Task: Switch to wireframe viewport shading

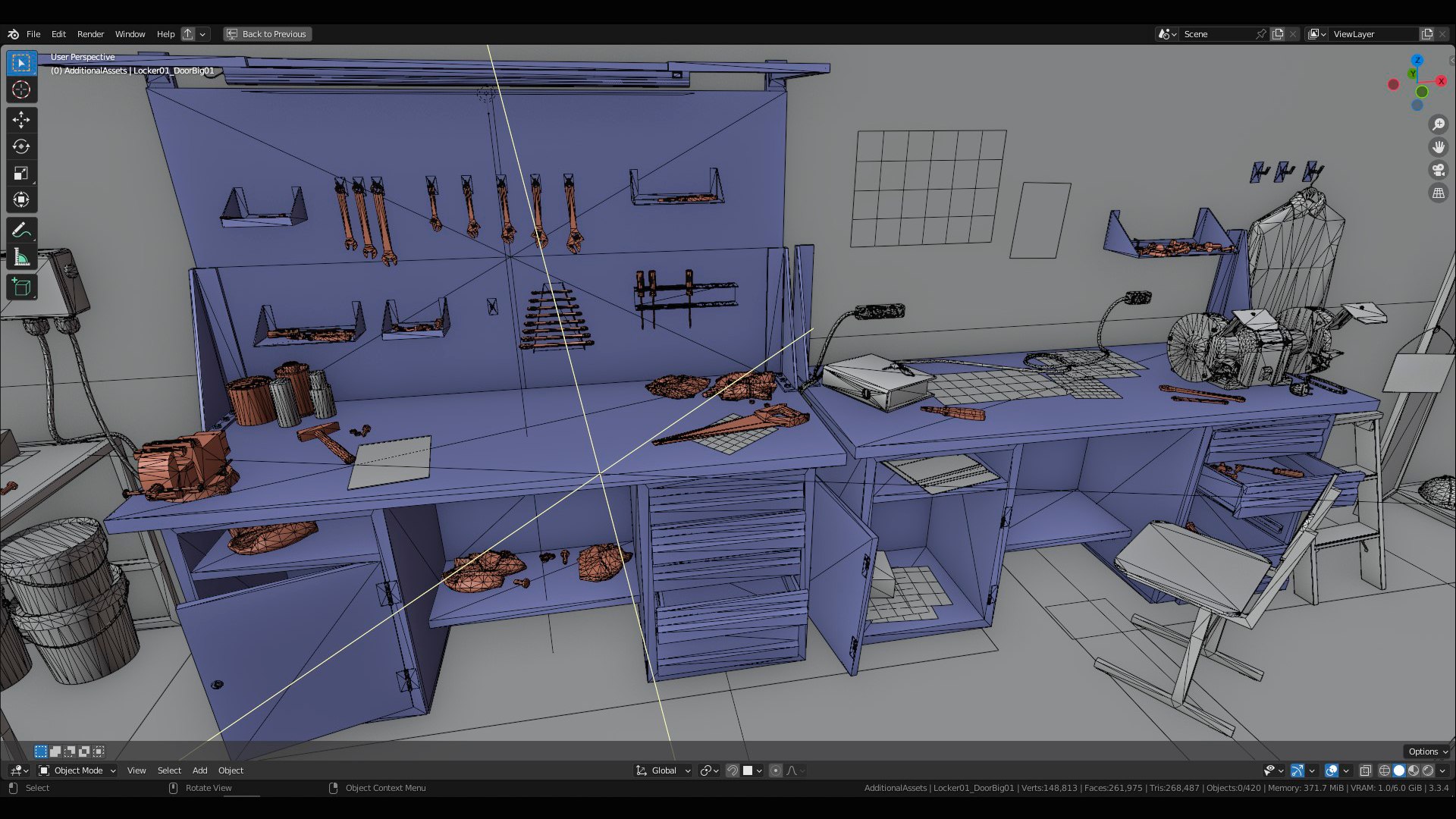Action: tap(1385, 770)
